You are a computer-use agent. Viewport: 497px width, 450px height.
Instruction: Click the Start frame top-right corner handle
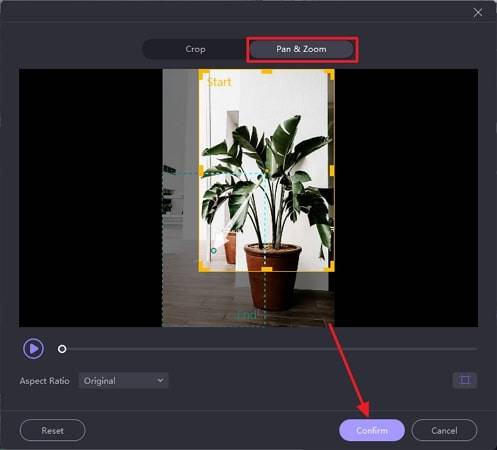click(x=329, y=75)
